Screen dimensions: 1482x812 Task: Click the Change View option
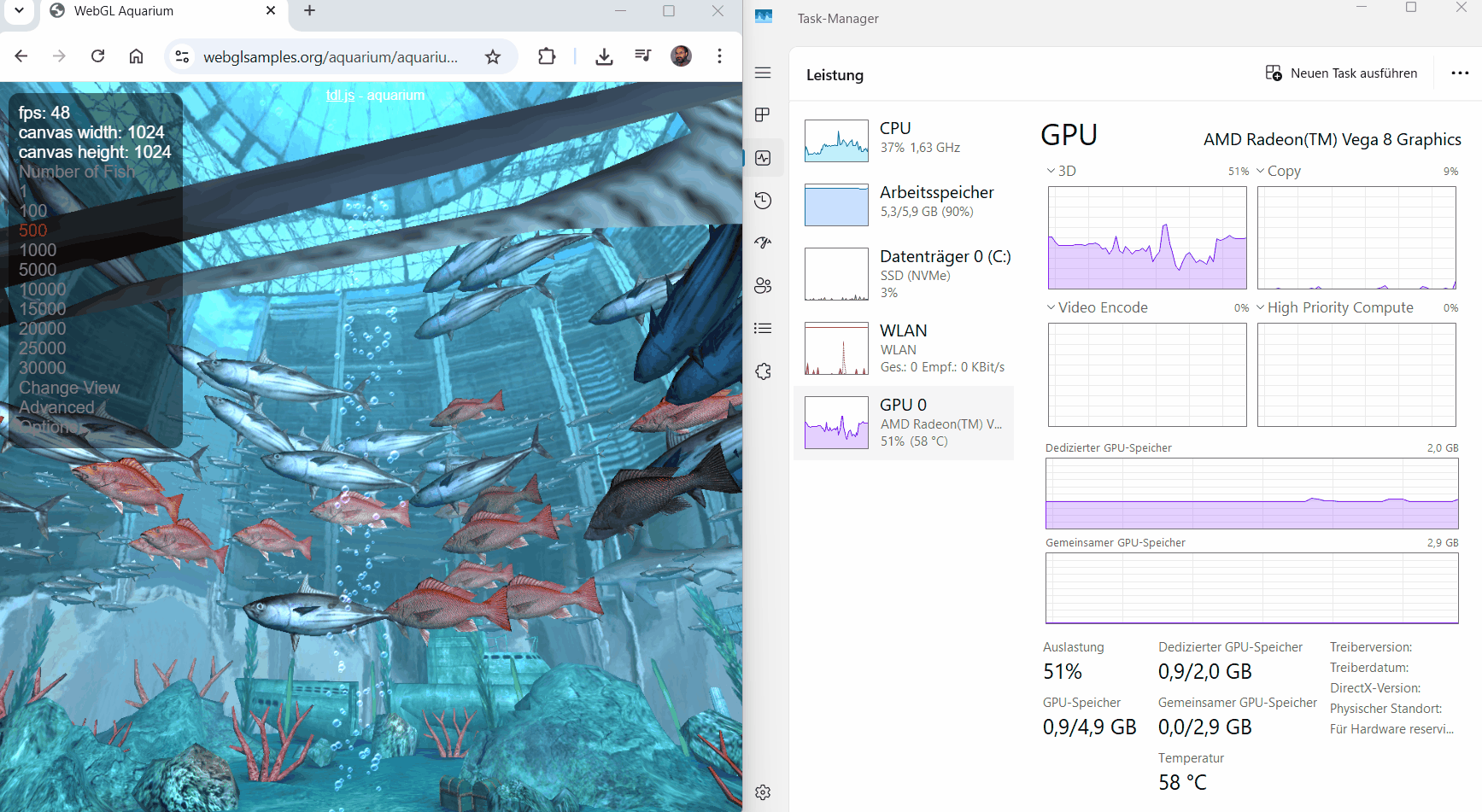pyautogui.click(x=69, y=388)
